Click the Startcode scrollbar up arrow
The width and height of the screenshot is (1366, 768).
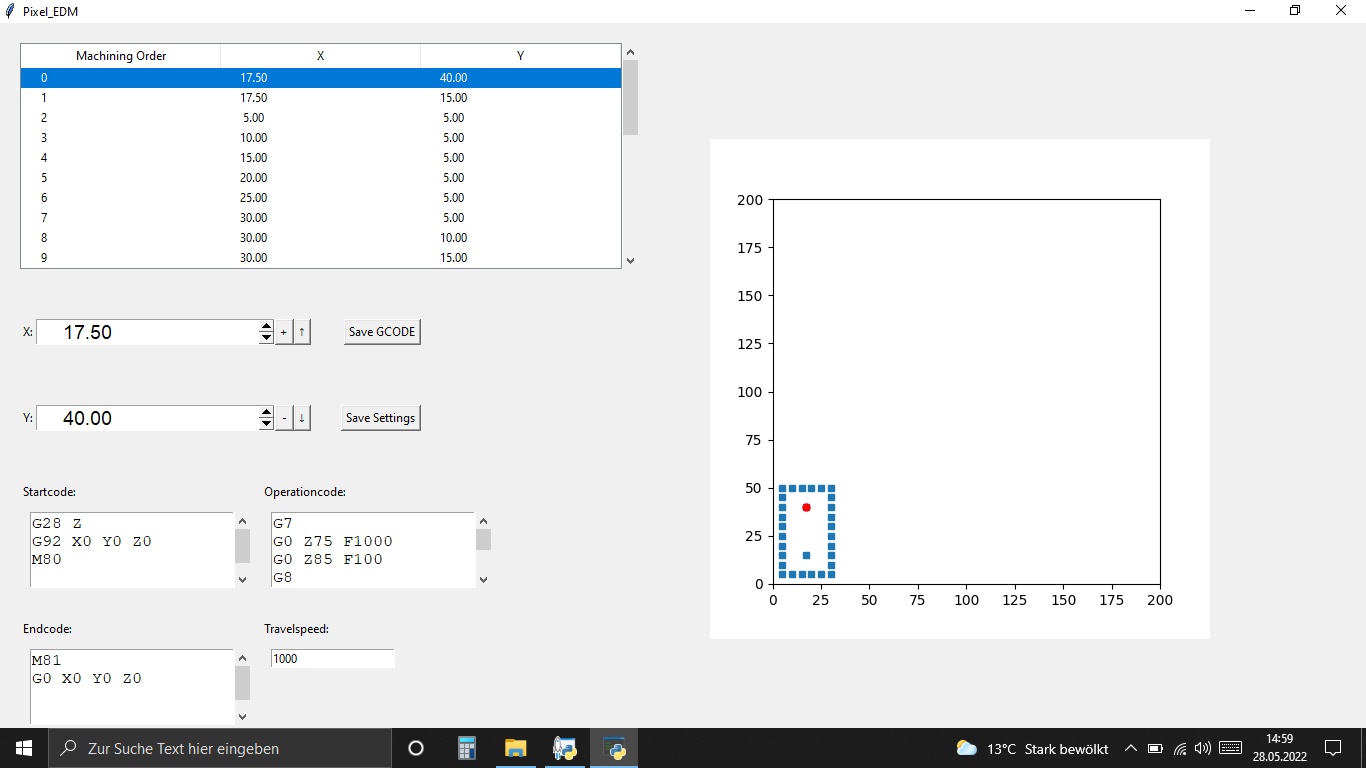[242, 521]
